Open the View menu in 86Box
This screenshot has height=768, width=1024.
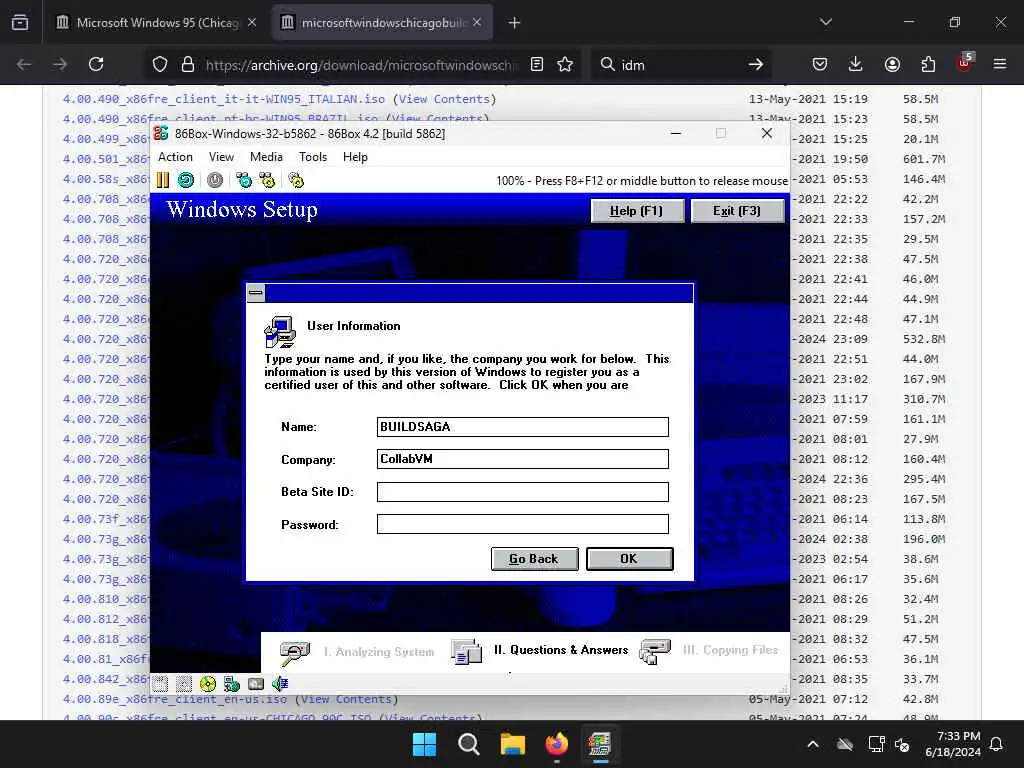pyautogui.click(x=221, y=157)
